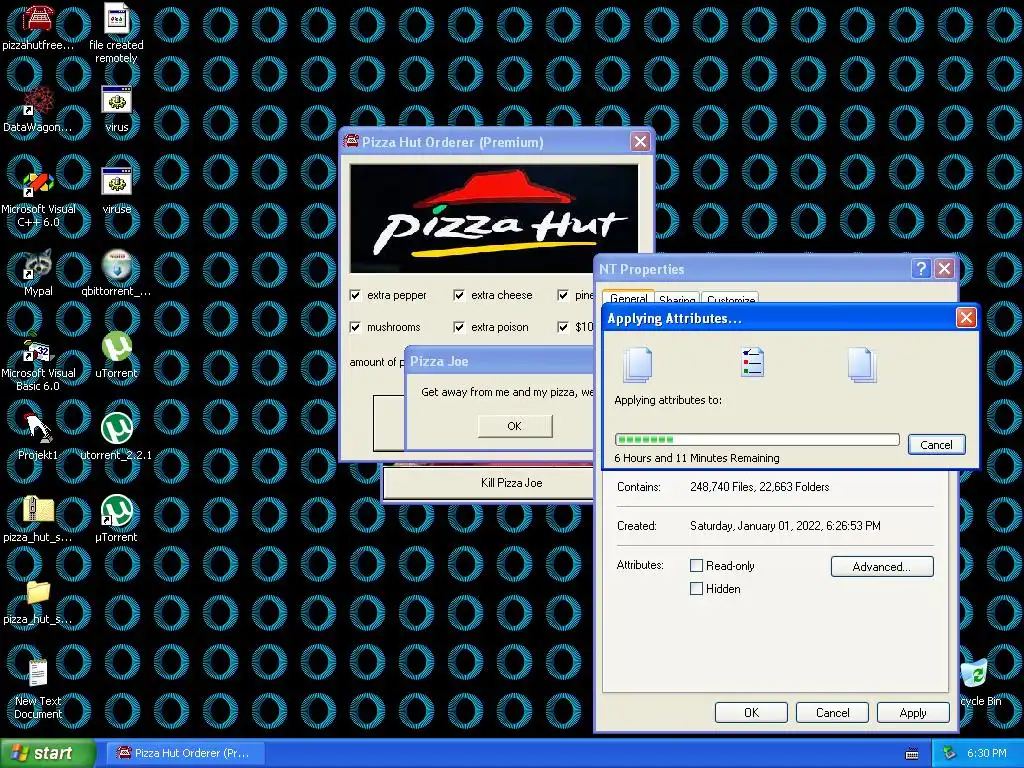This screenshot has height=768, width=1024.
Task: Click the Created date value text
Action: (x=785, y=526)
